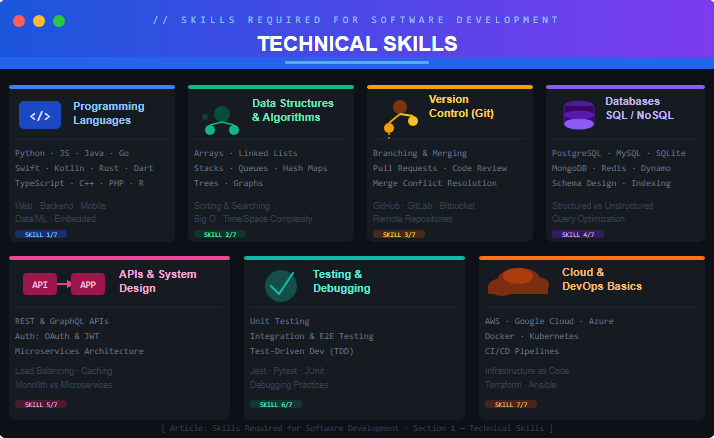Click the orange git branch icon

pos(400,119)
